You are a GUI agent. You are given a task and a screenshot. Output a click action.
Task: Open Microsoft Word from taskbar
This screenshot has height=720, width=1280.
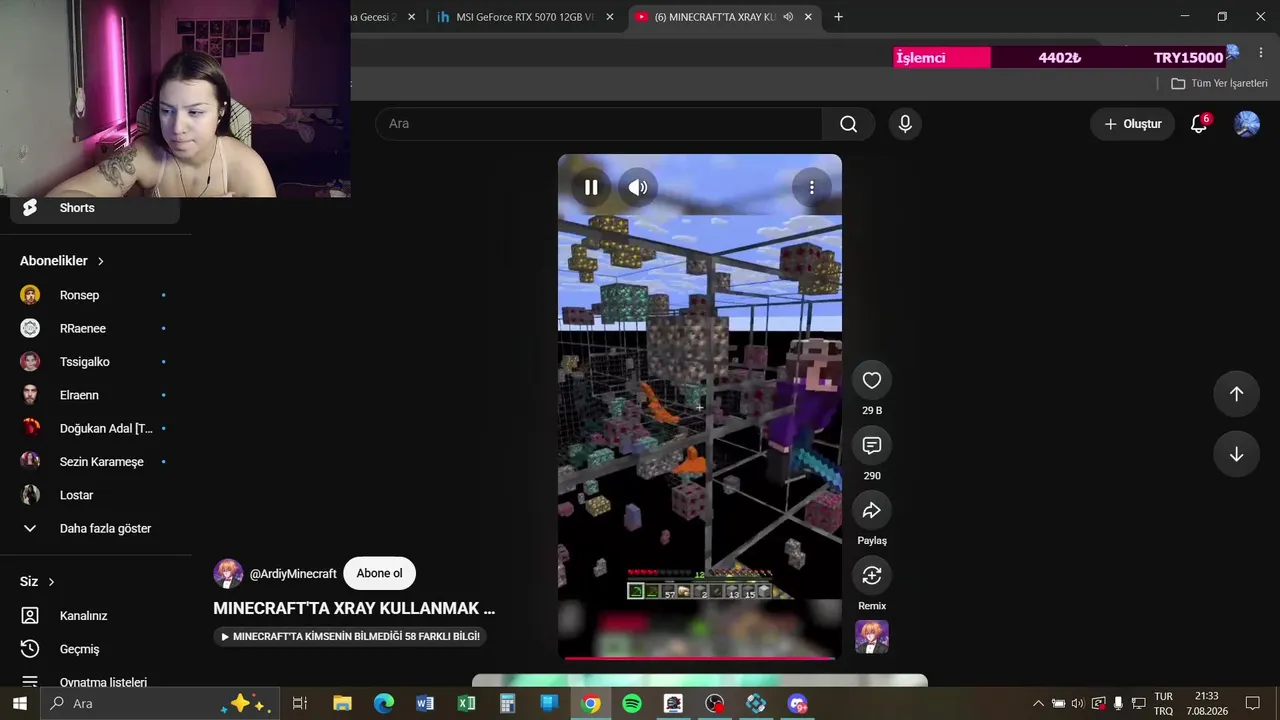425,704
